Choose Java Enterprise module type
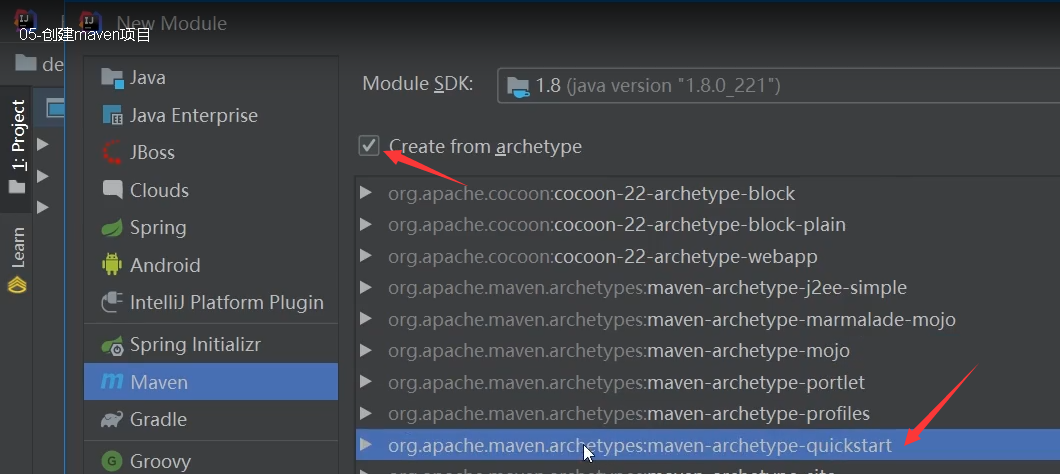Viewport: 1060px width, 474px height. [x=210, y=116]
